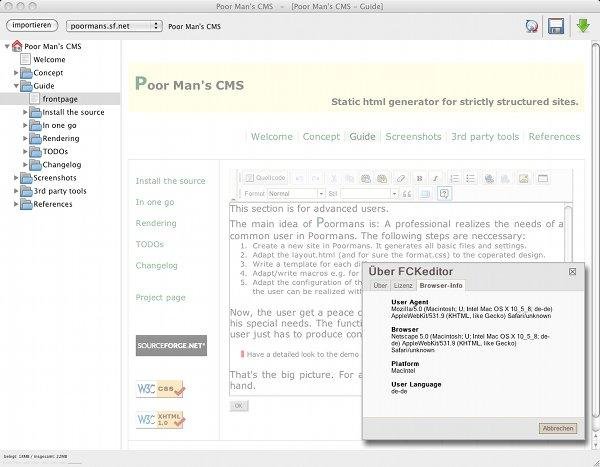Toggle bold formatting in the editor

[x=420, y=178]
